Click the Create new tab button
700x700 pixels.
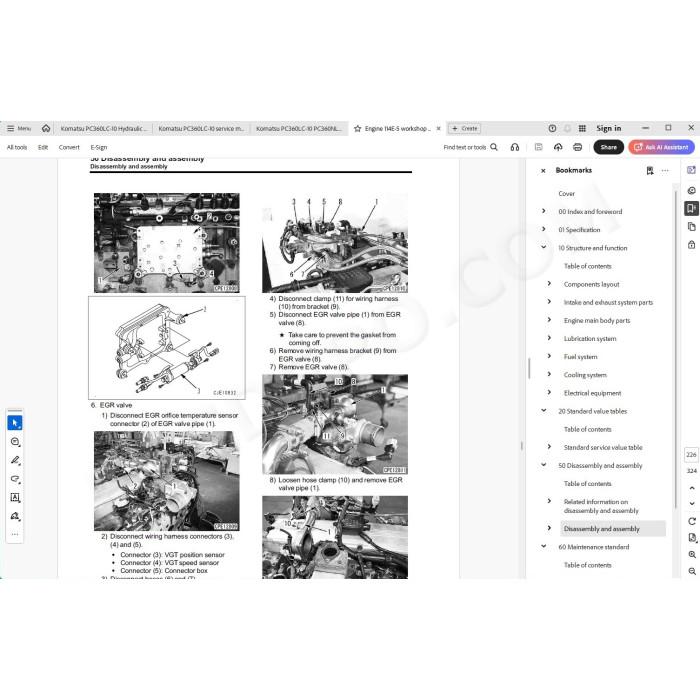[x=464, y=128]
